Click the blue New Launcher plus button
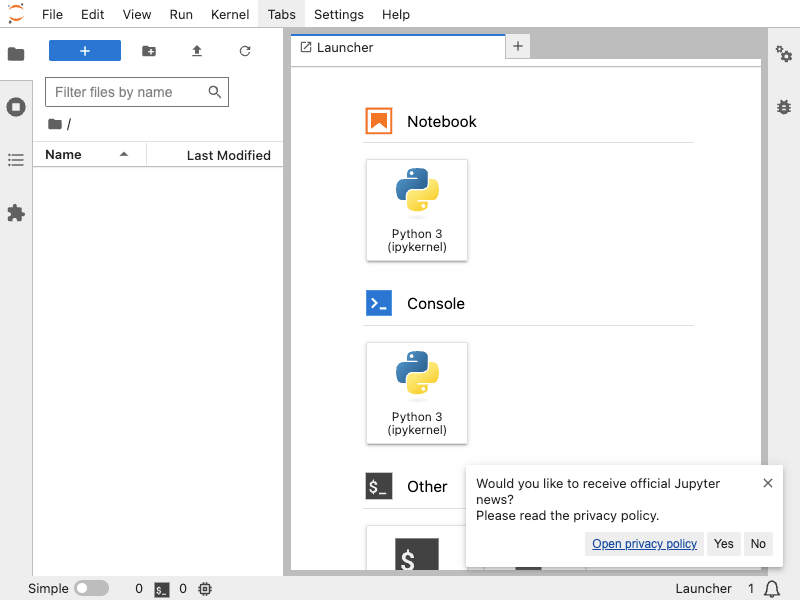Image resolution: width=800 pixels, height=600 pixels. [x=85, y=51]
